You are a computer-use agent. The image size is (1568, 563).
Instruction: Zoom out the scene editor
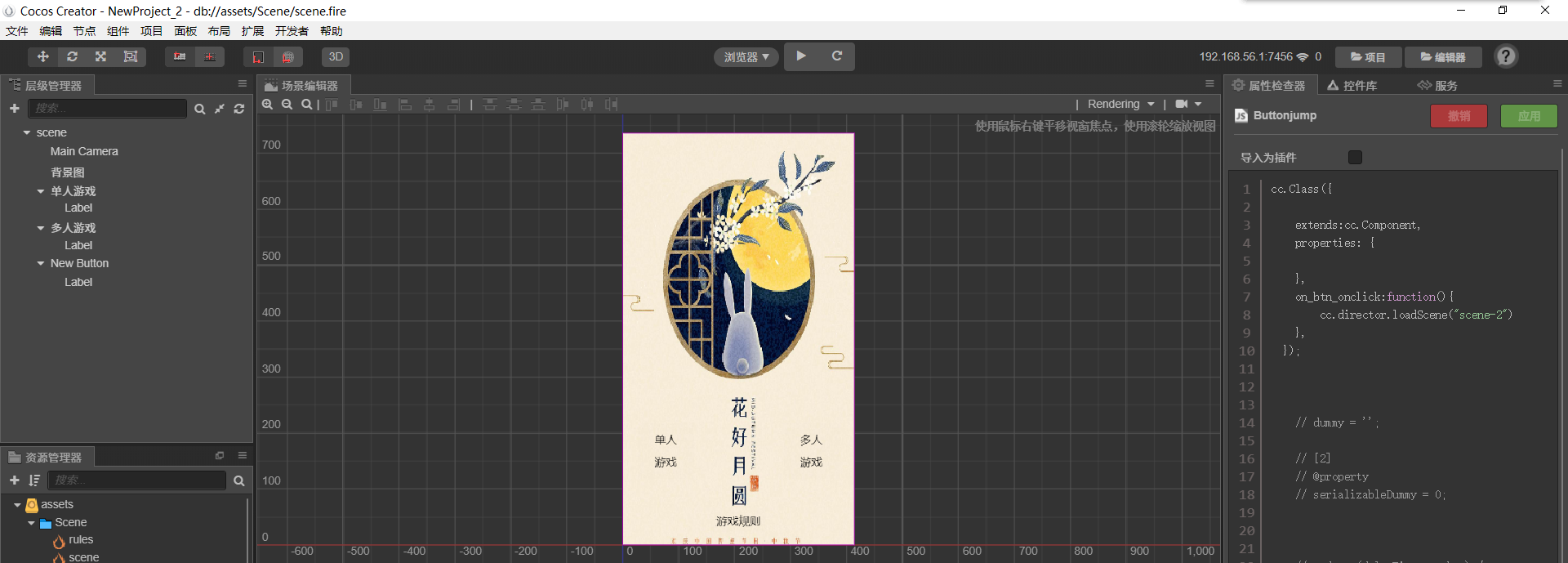(287, 105)
